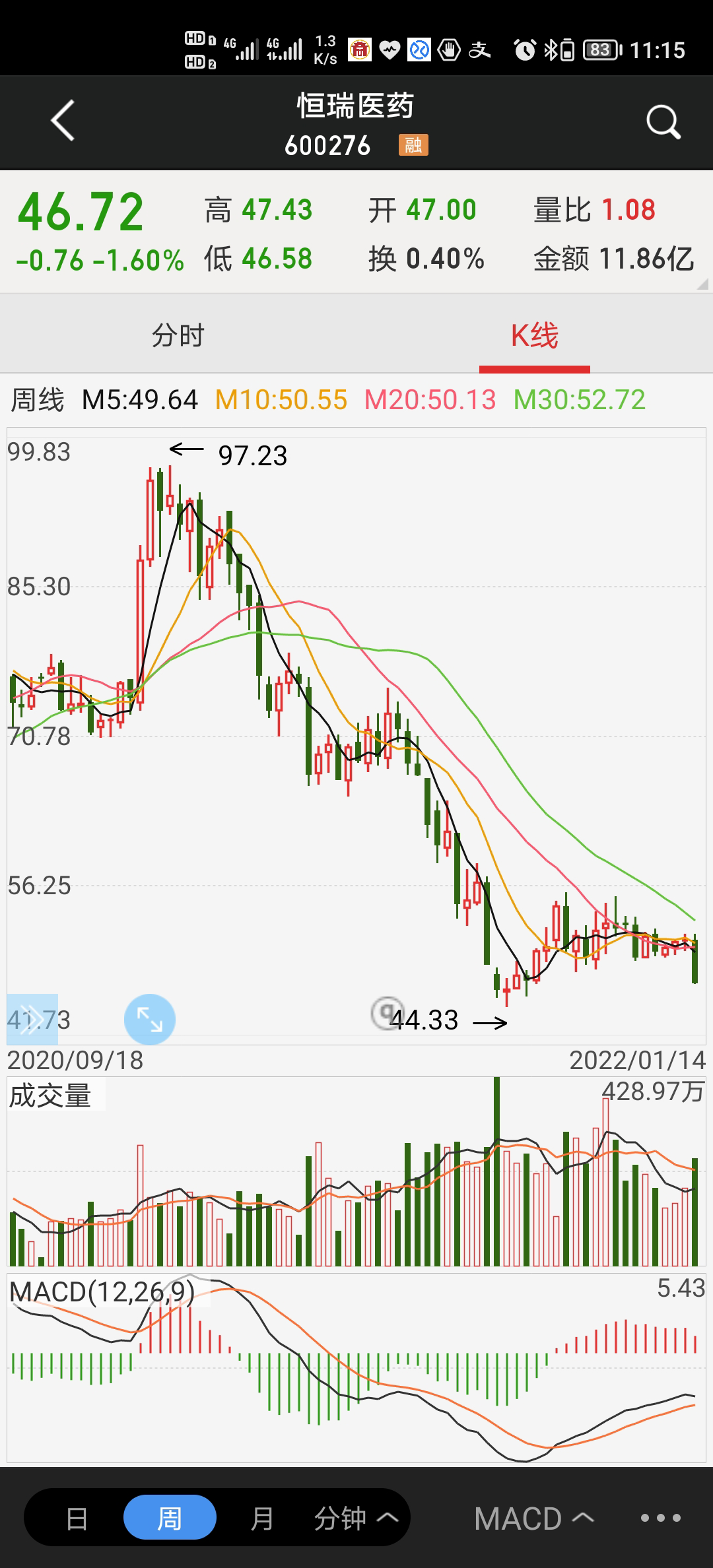Tap the battery 83 indicator
This screenshot has width=713, height=1568.
601,50
